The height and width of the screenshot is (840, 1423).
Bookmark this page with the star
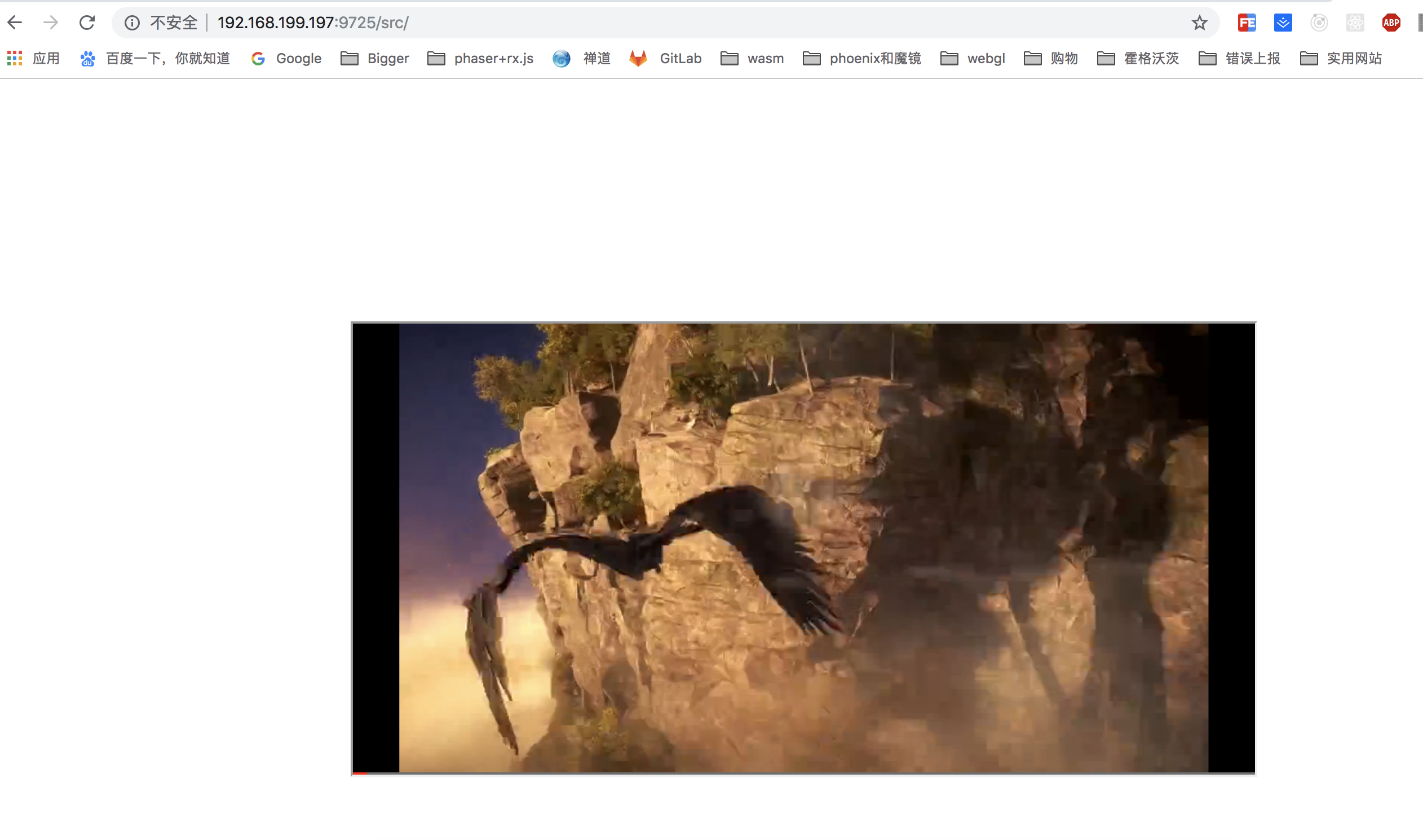1199,23
